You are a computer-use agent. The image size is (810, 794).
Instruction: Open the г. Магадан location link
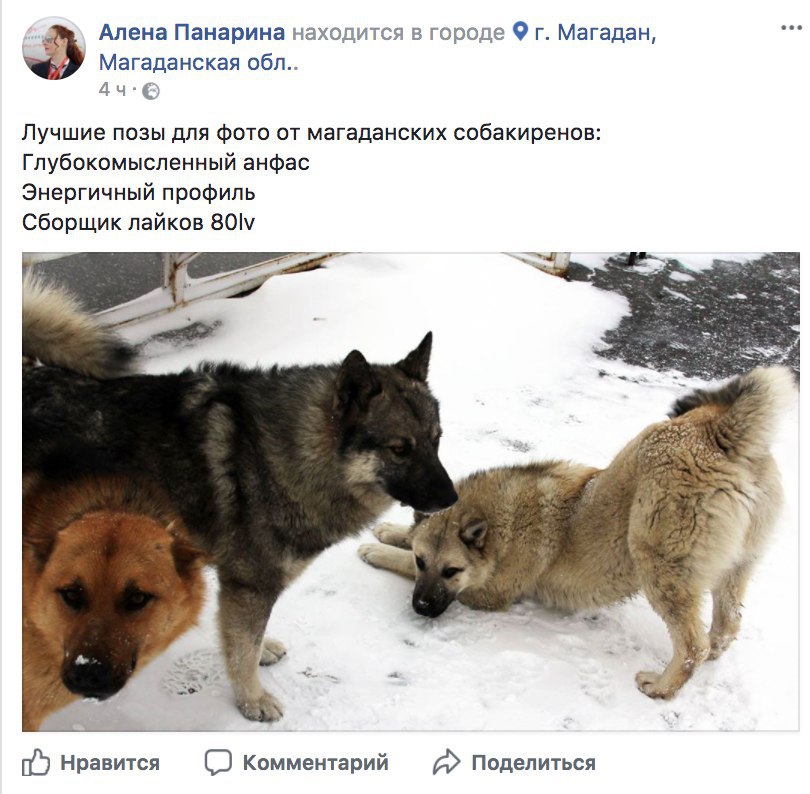click(x=595, y=33)
